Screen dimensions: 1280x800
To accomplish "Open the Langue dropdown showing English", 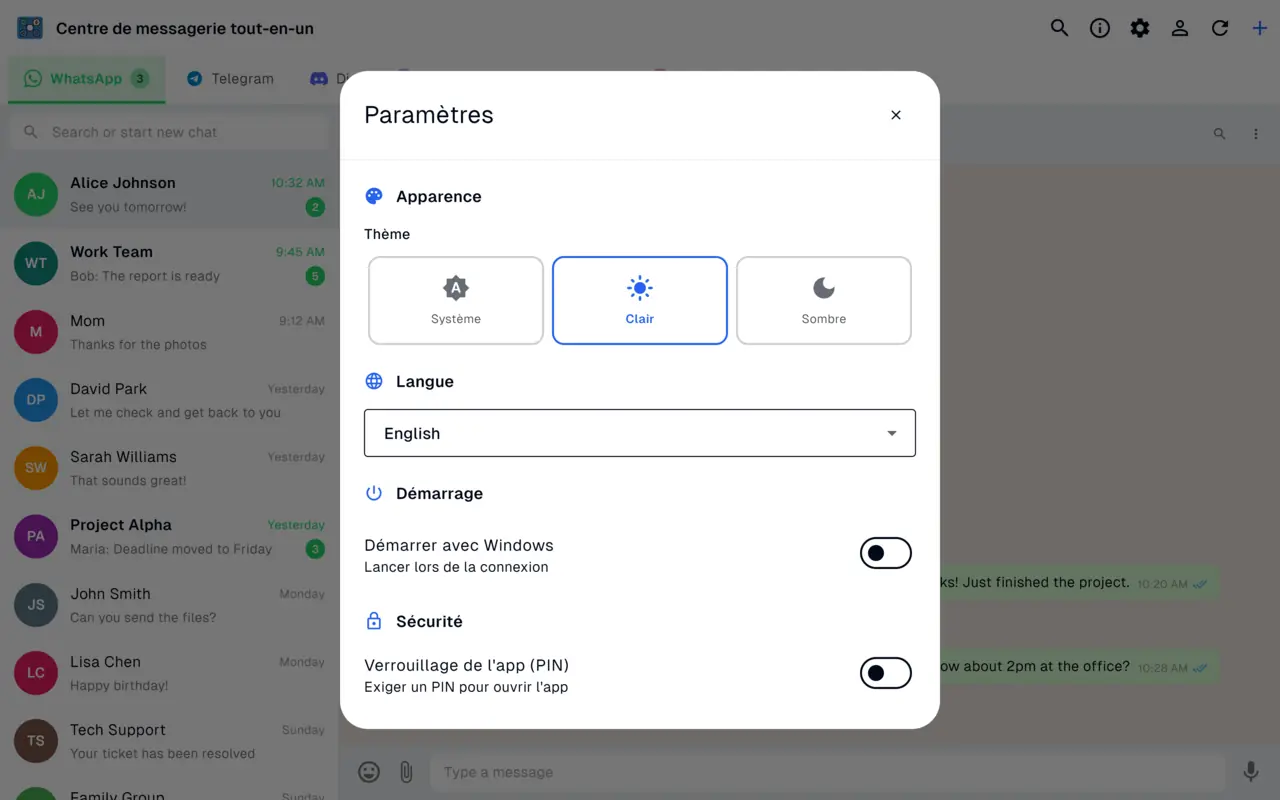I will click(640, 433).
